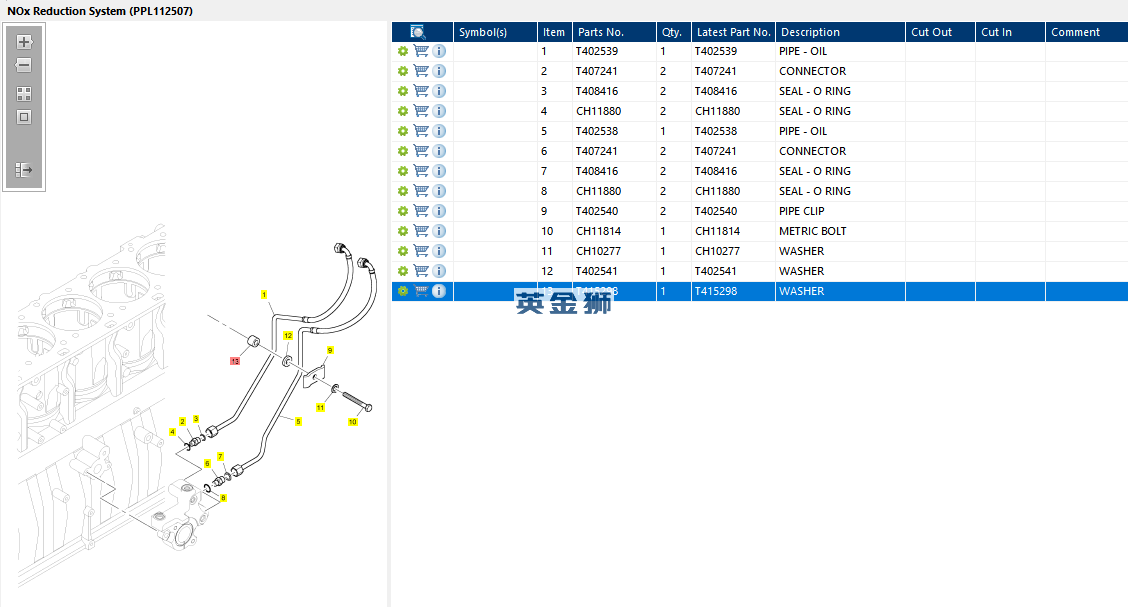Sort by Qty. column header
1128x607 pixels.
click(x=673, y=32)
